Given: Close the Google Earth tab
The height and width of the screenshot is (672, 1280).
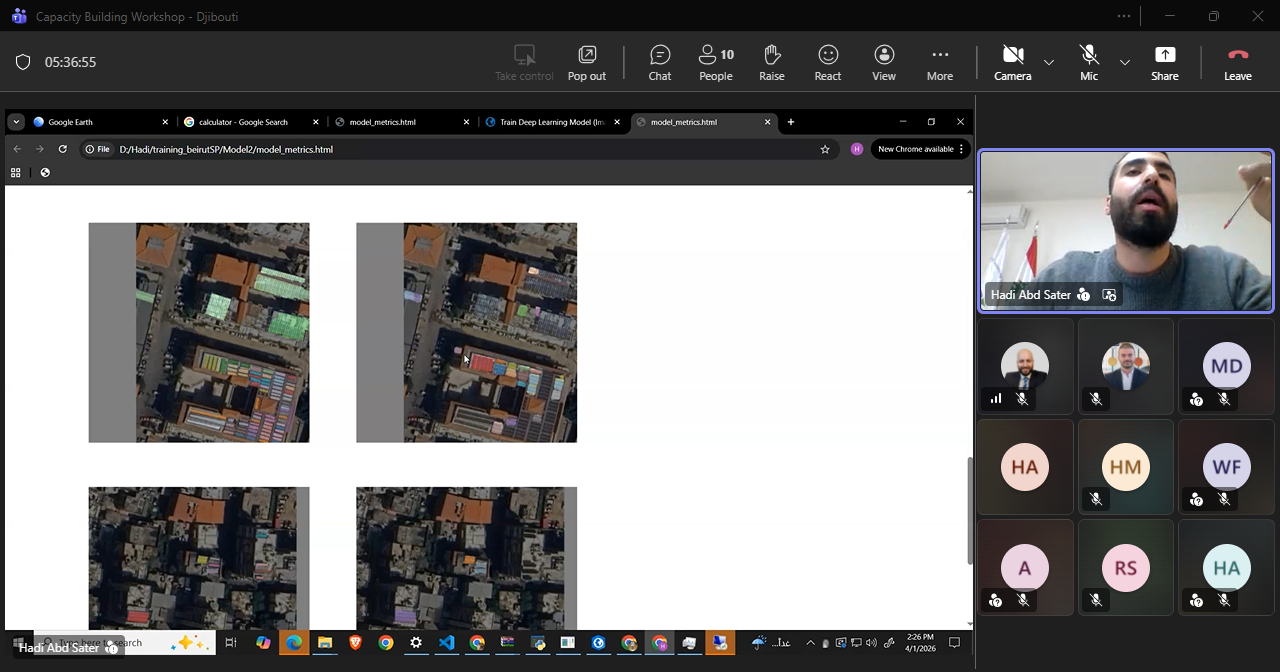Looking at the screenshot, I should coord(165,122).
